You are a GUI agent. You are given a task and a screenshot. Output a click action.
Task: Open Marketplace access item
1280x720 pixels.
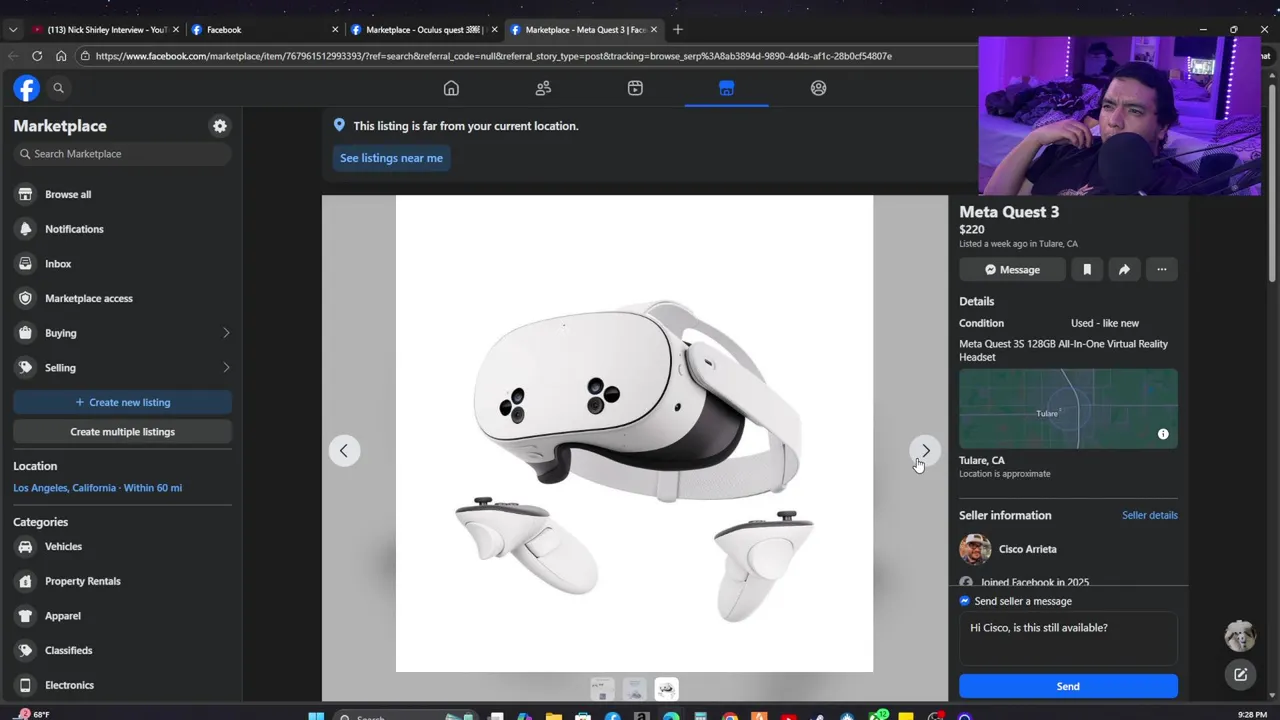(122, 298)
